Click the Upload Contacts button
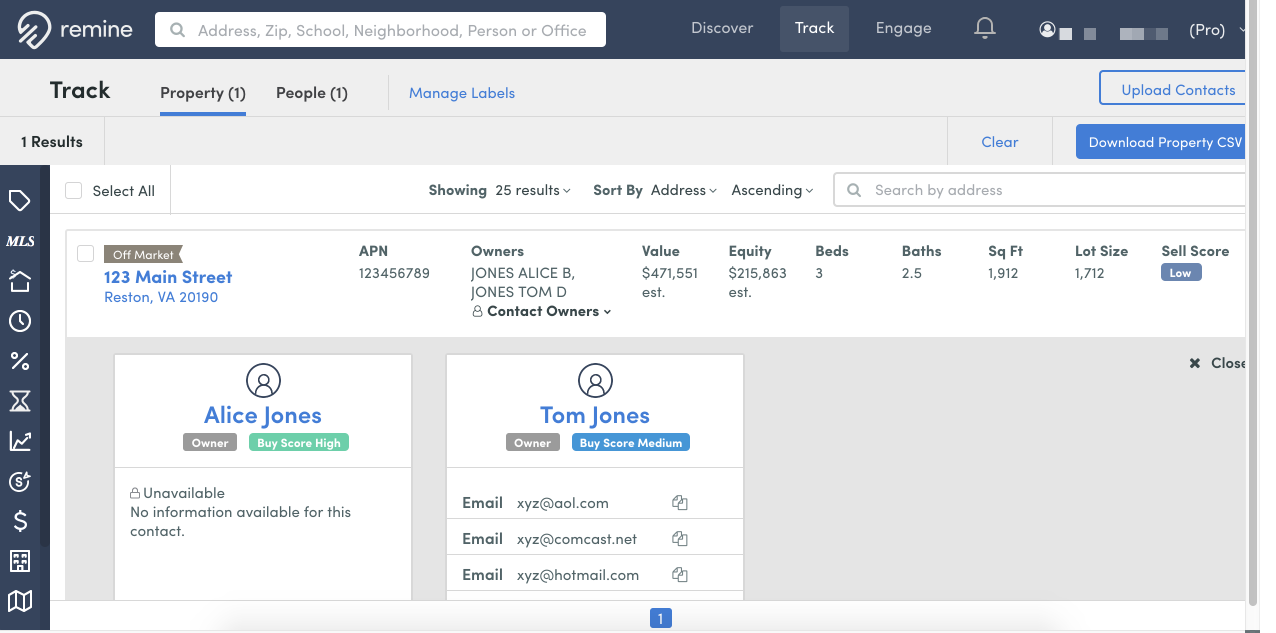1276x633 pixels. [x=1172, y=89]
